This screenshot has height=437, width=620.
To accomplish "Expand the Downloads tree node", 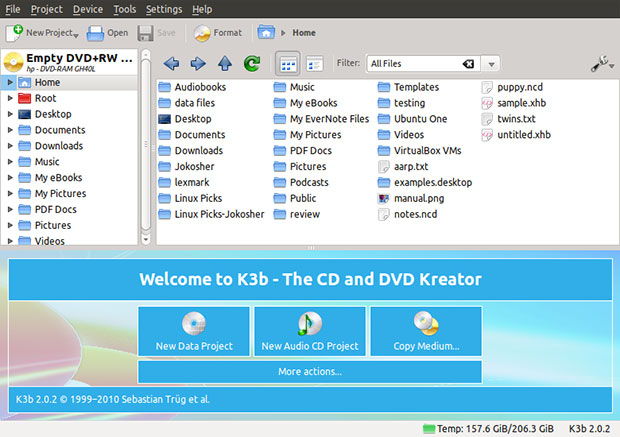I will [10, 146].
